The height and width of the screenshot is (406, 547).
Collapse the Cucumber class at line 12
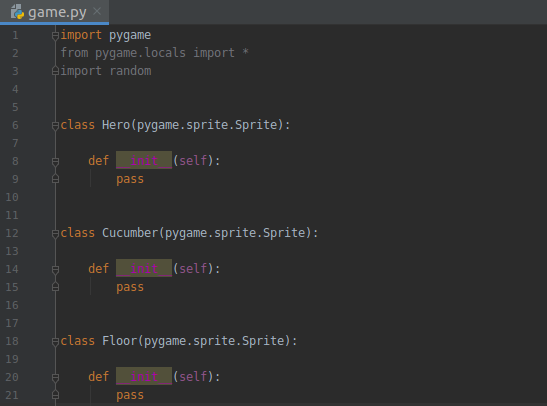tap(55, 233)
